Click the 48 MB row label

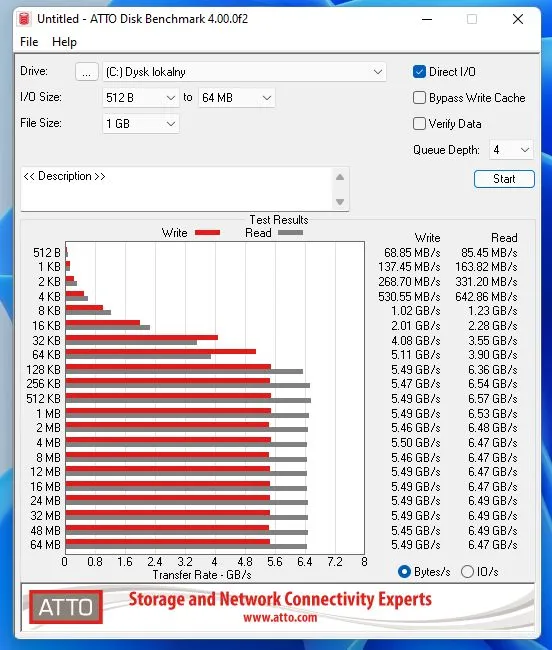click(46, 531)
